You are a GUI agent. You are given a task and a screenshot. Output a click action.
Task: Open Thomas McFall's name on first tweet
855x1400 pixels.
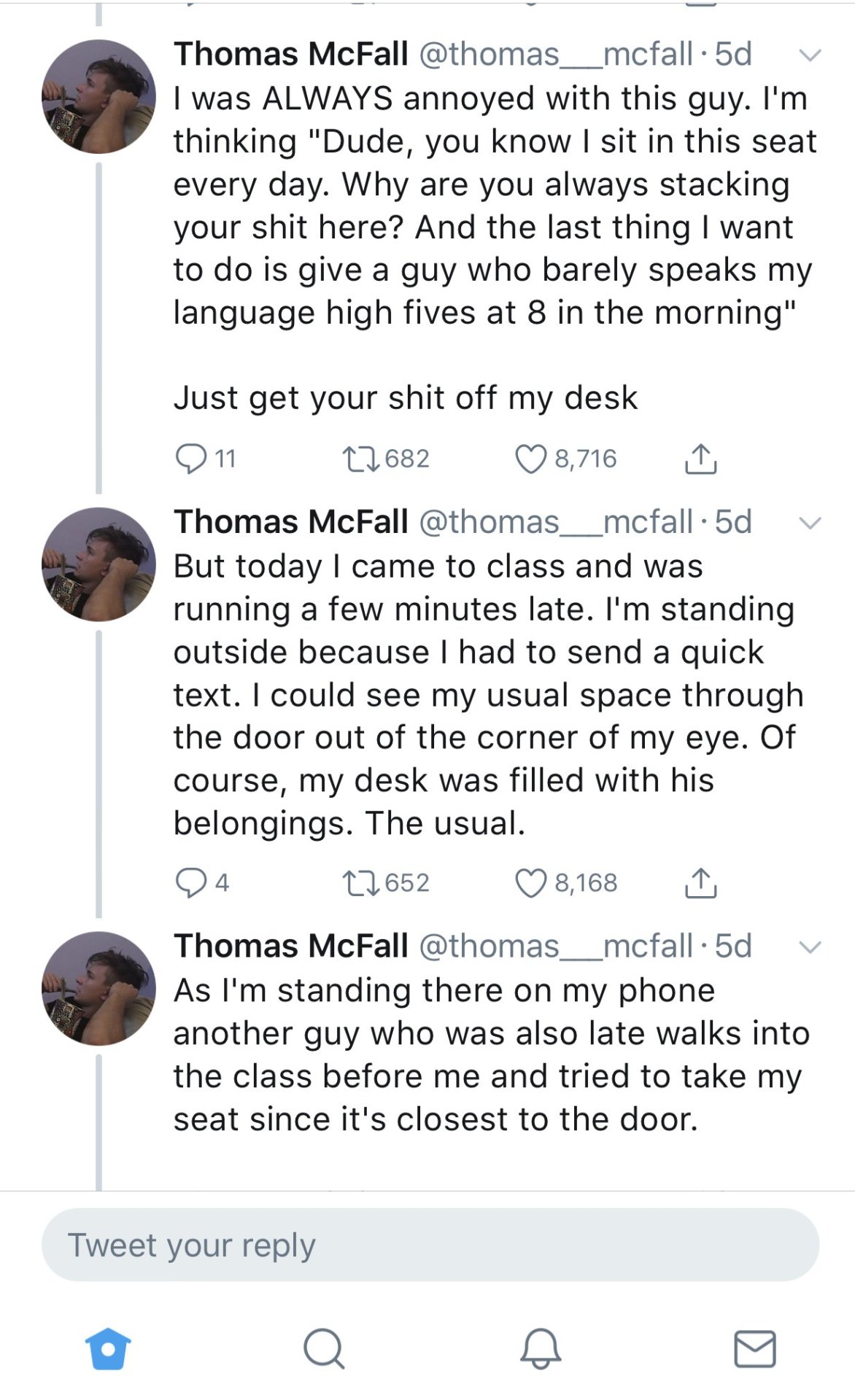pos(290,54)
